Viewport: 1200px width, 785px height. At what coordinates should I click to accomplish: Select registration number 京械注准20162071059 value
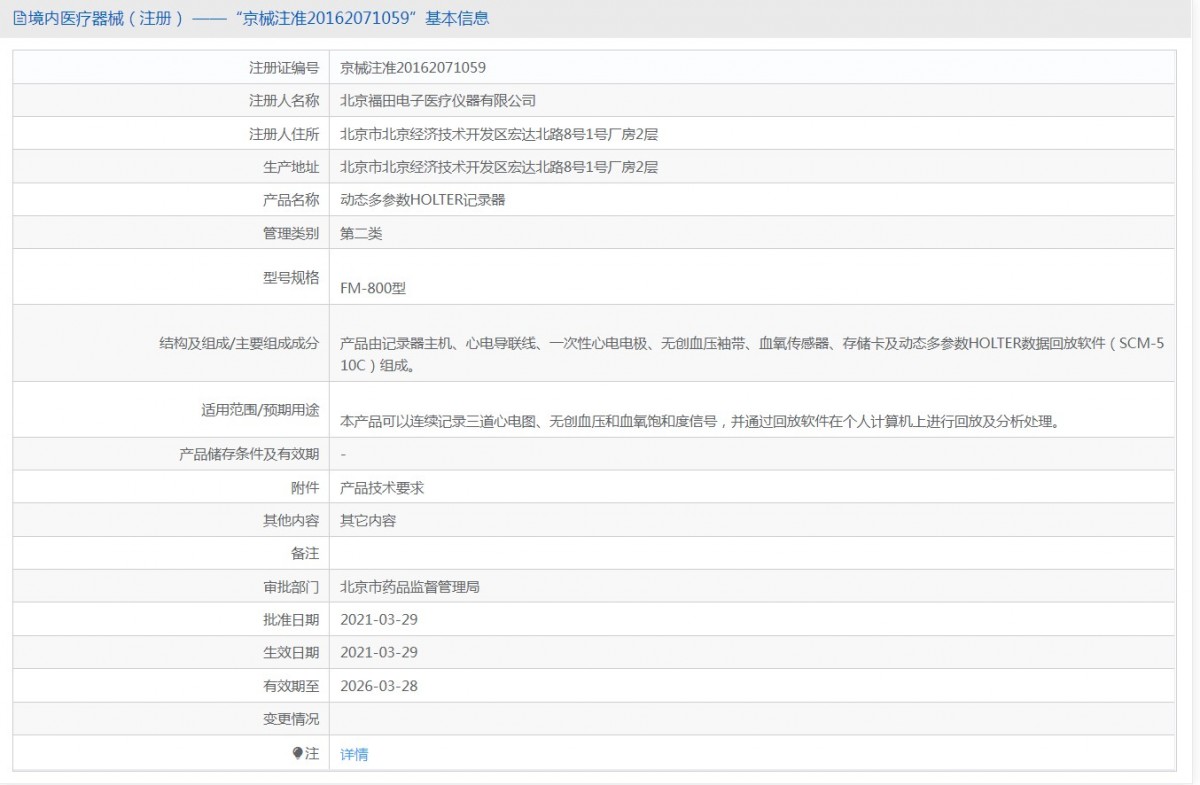[x=413, y=67]
